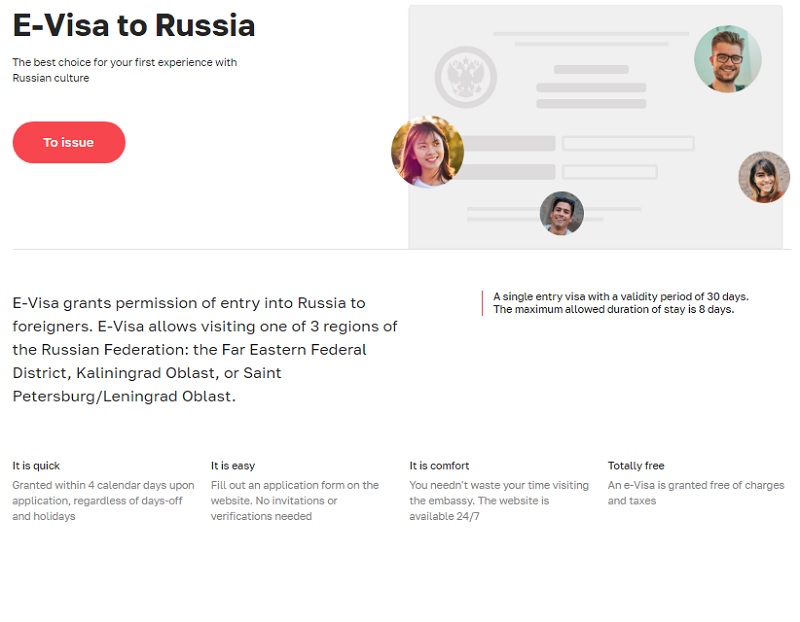The width and height of the screenshot is (800, 622).
Task: Select avatar of bearded man with glasses
Action: pos(728,59)
